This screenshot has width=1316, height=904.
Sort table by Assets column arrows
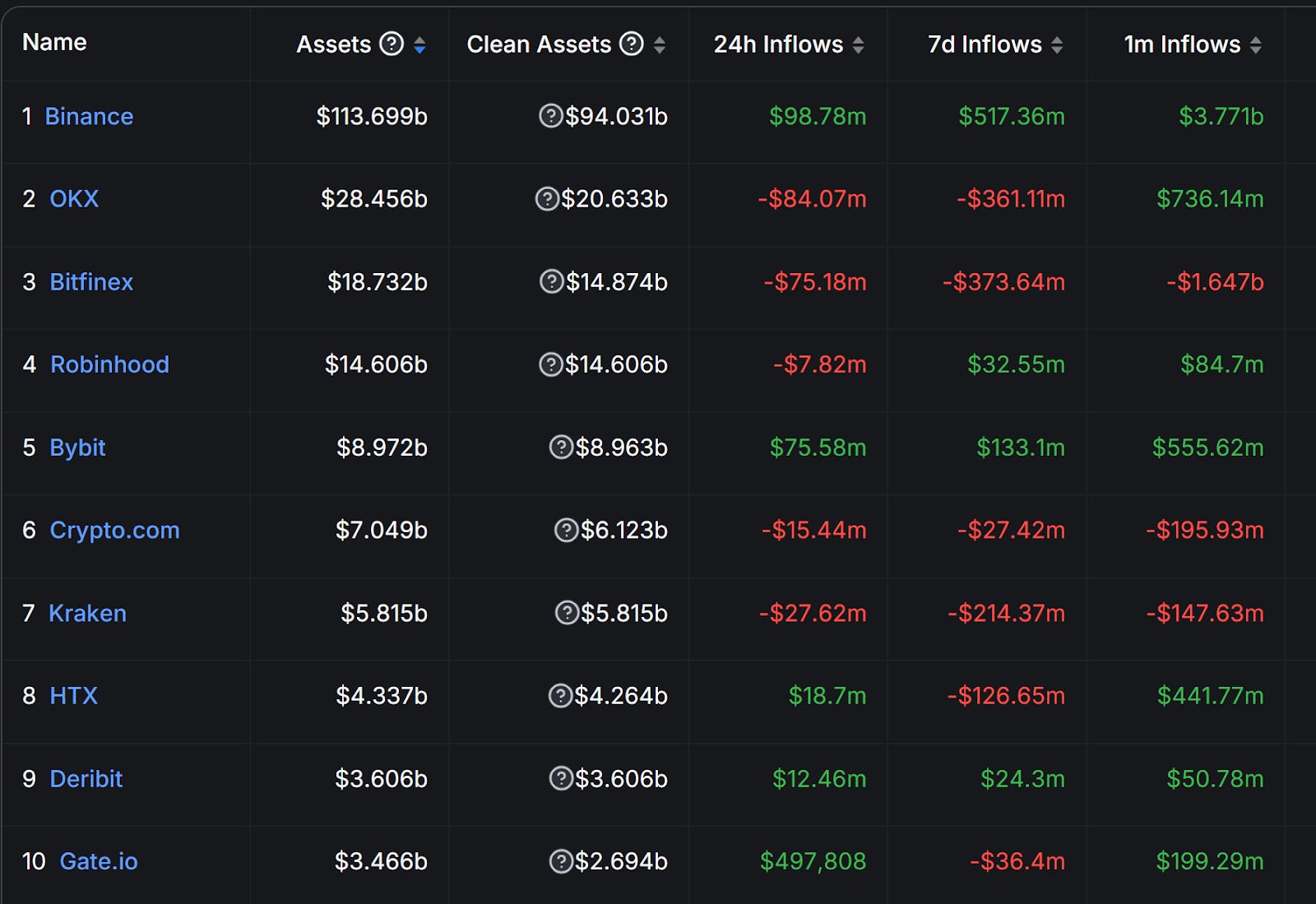[419, 45]
